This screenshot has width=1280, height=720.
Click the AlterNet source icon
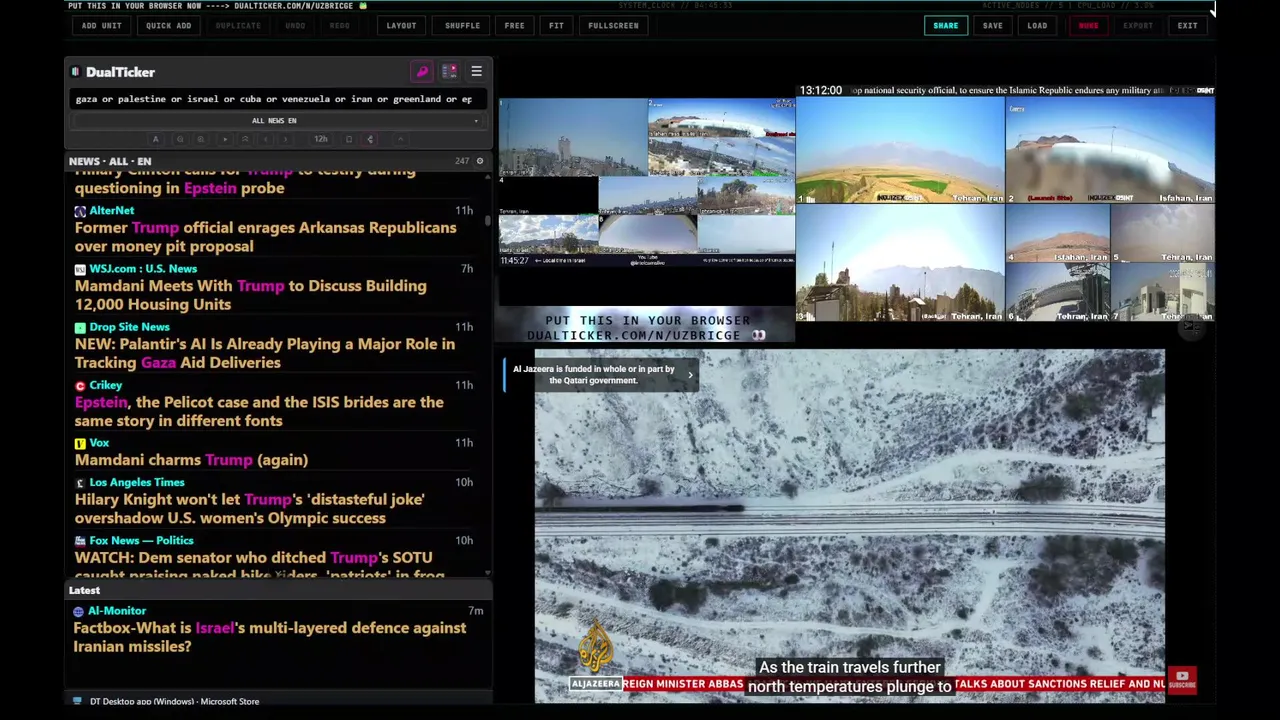(x=80, y=211)
